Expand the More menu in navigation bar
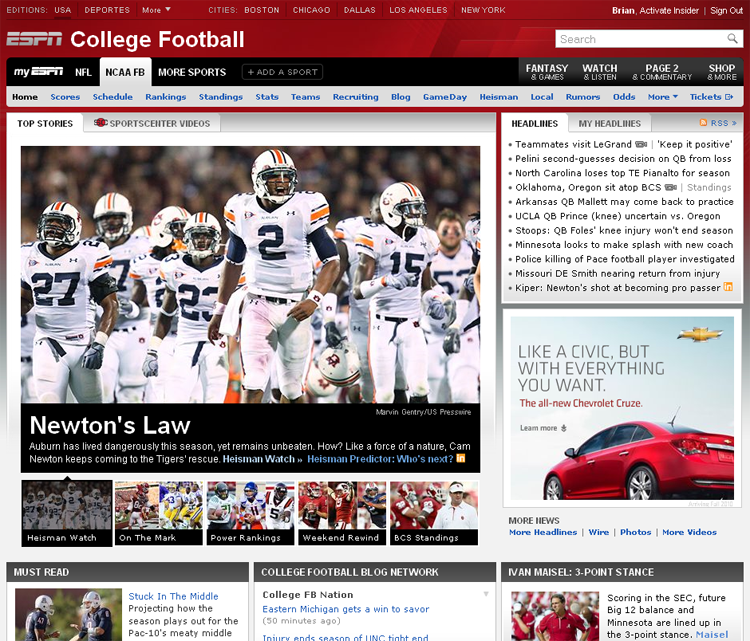 [662, 97]
